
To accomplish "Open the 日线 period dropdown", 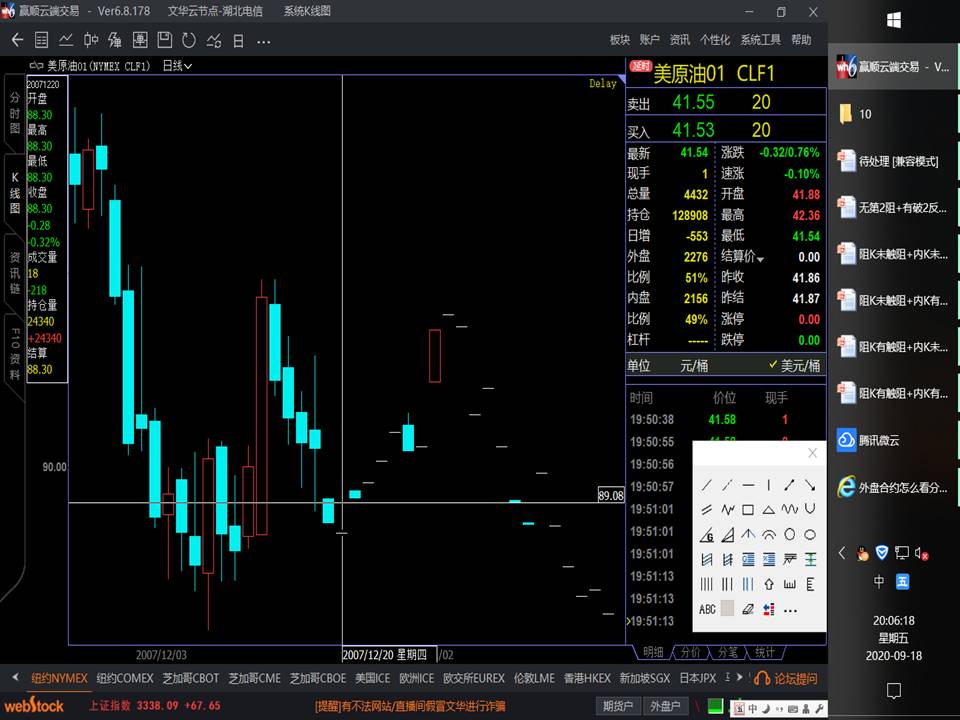I will tap(177, 66).
